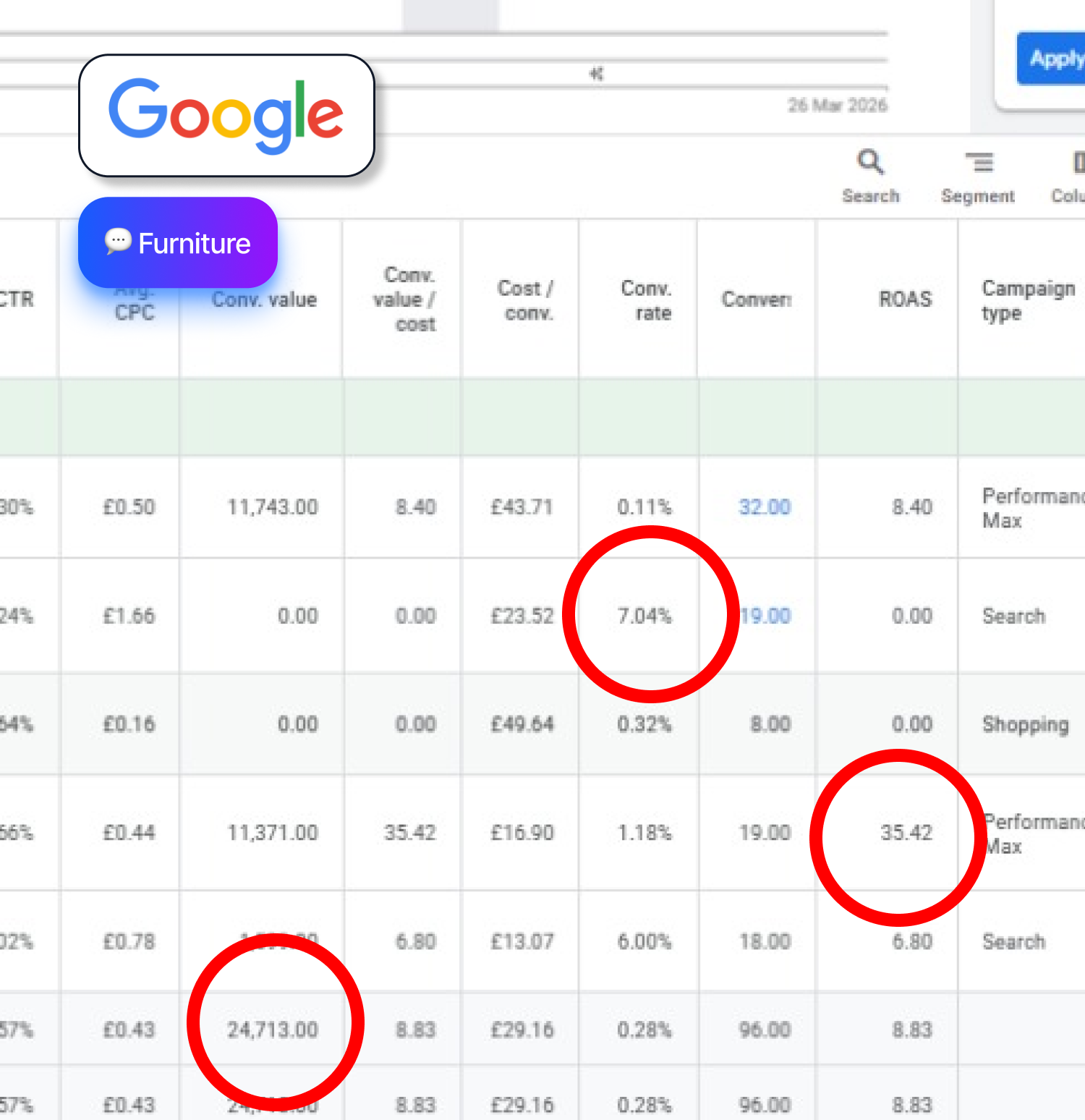Open the Search magnifier icon
This screenshot has height=1120, width=1085.
[x=870, y=162]
